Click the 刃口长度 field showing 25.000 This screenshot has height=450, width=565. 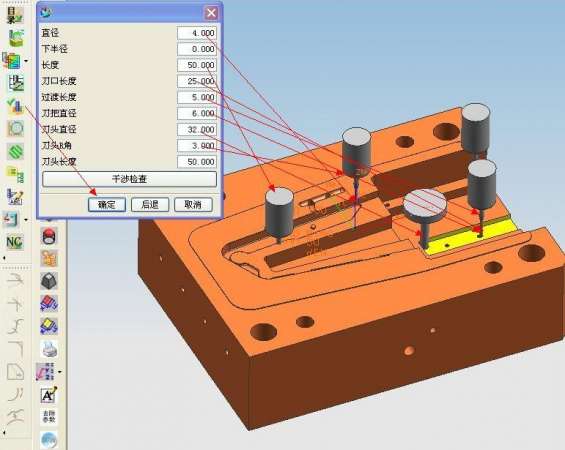pos(197,81)
